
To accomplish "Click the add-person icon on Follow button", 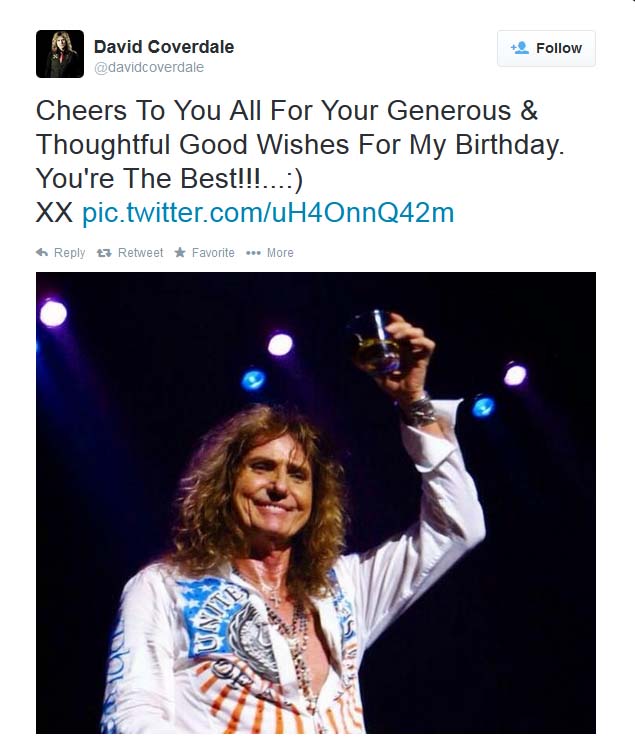I will [519, 48].
